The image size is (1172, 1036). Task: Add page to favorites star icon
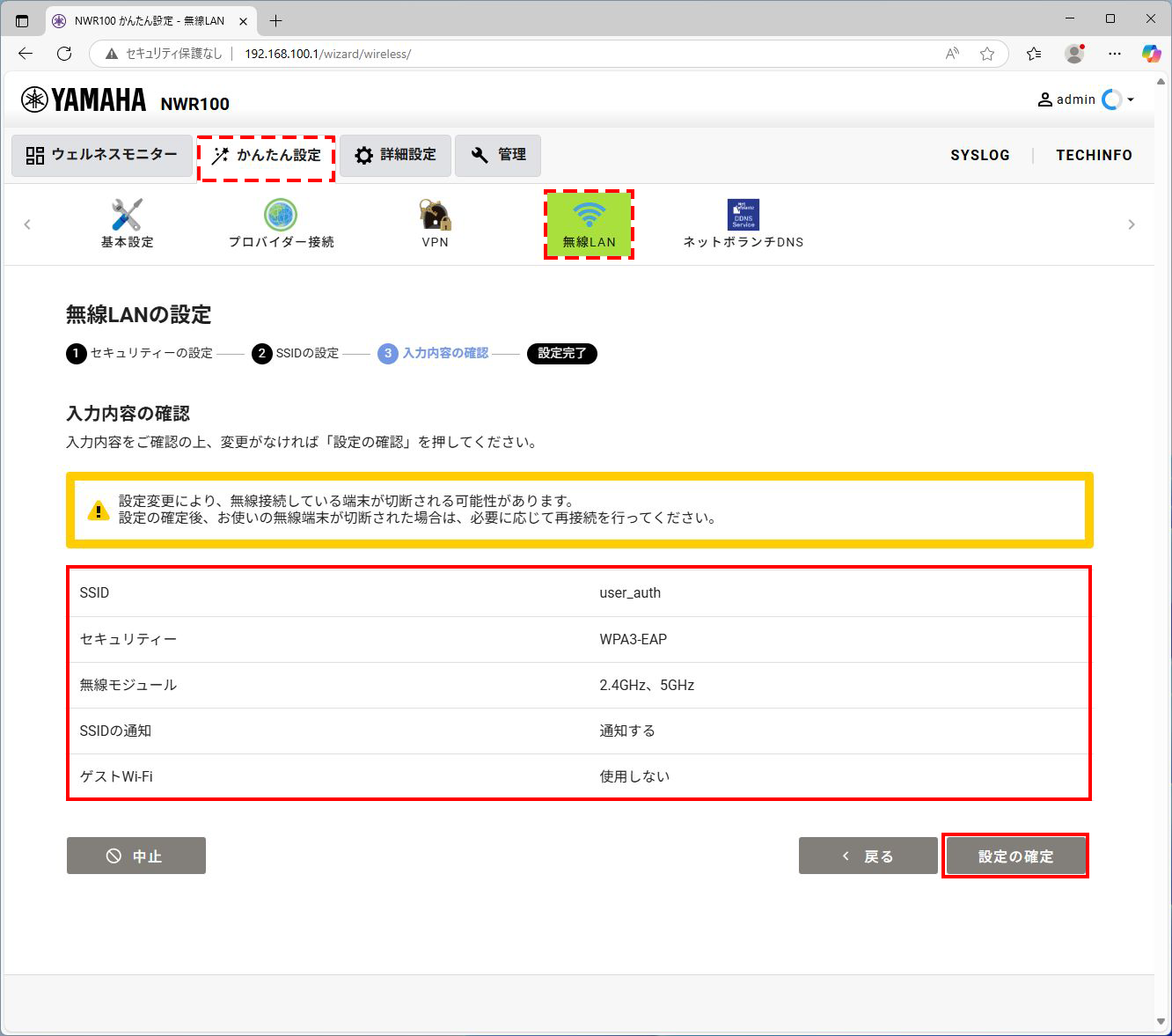(x=987, y=54)
